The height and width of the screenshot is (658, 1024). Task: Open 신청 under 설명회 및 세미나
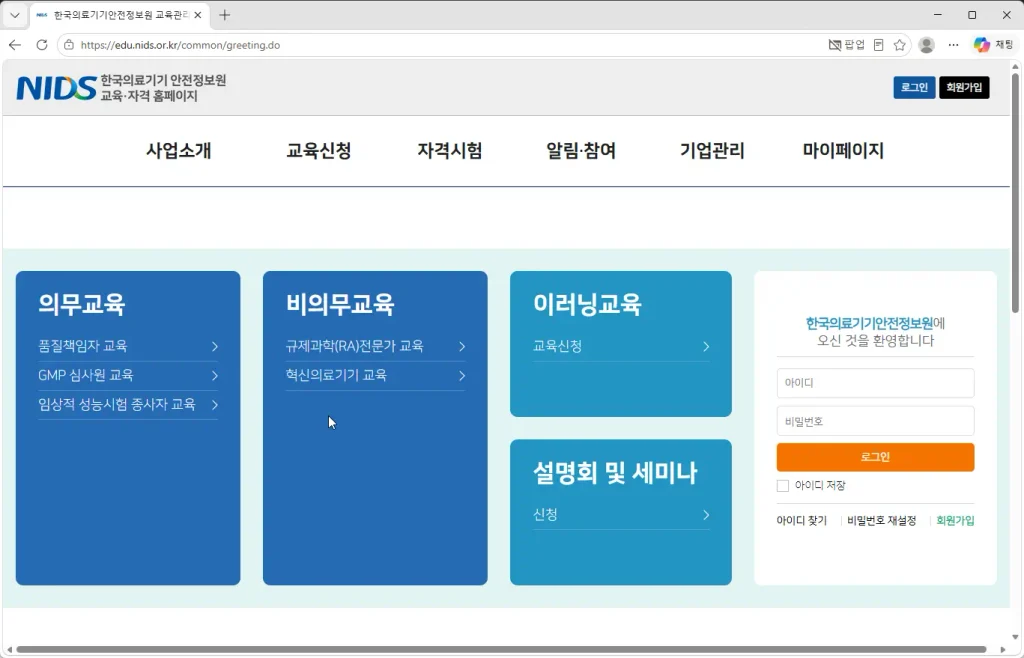coord(545,514)
